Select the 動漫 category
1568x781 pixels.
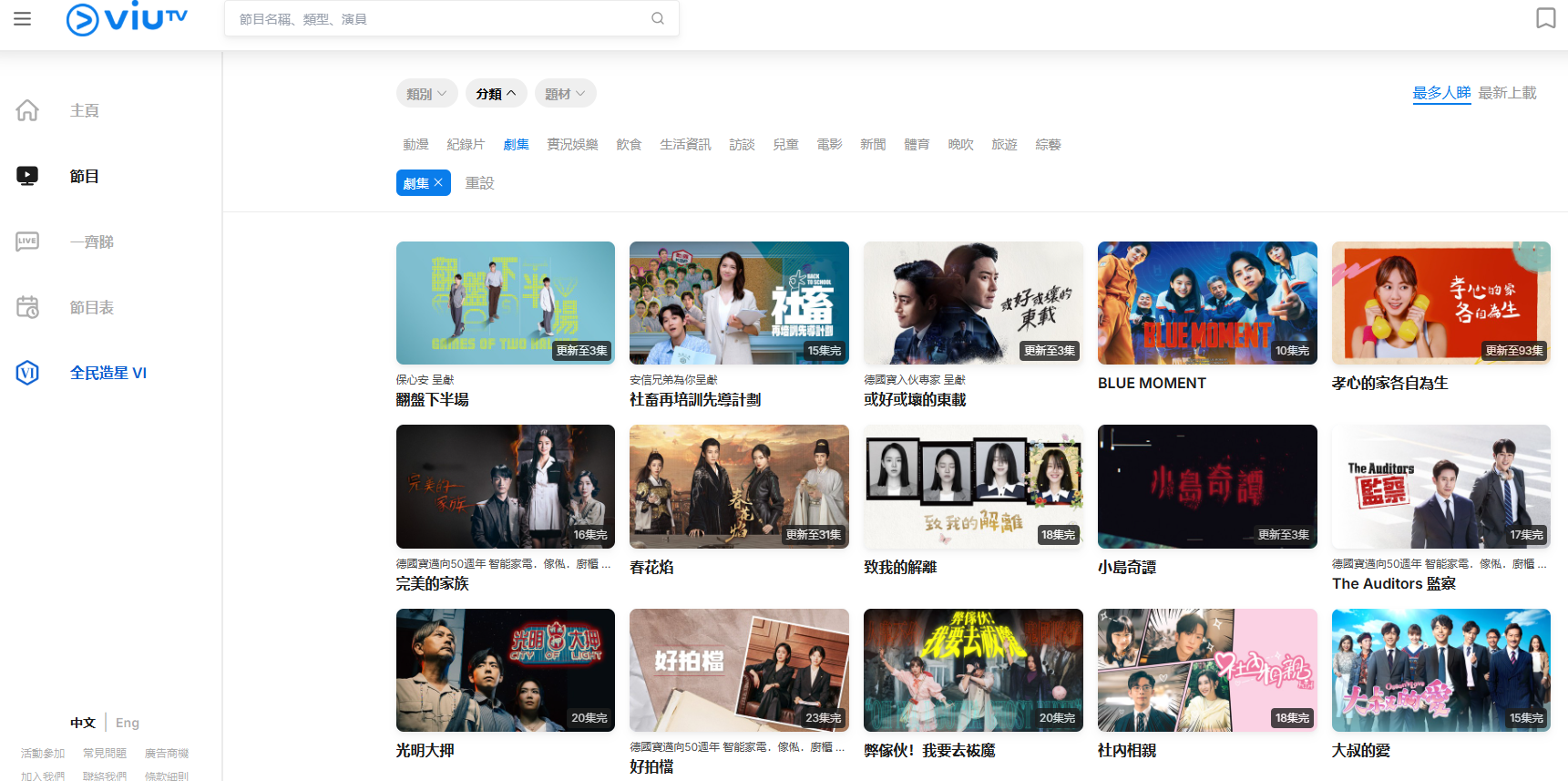(x=415, y=144)
